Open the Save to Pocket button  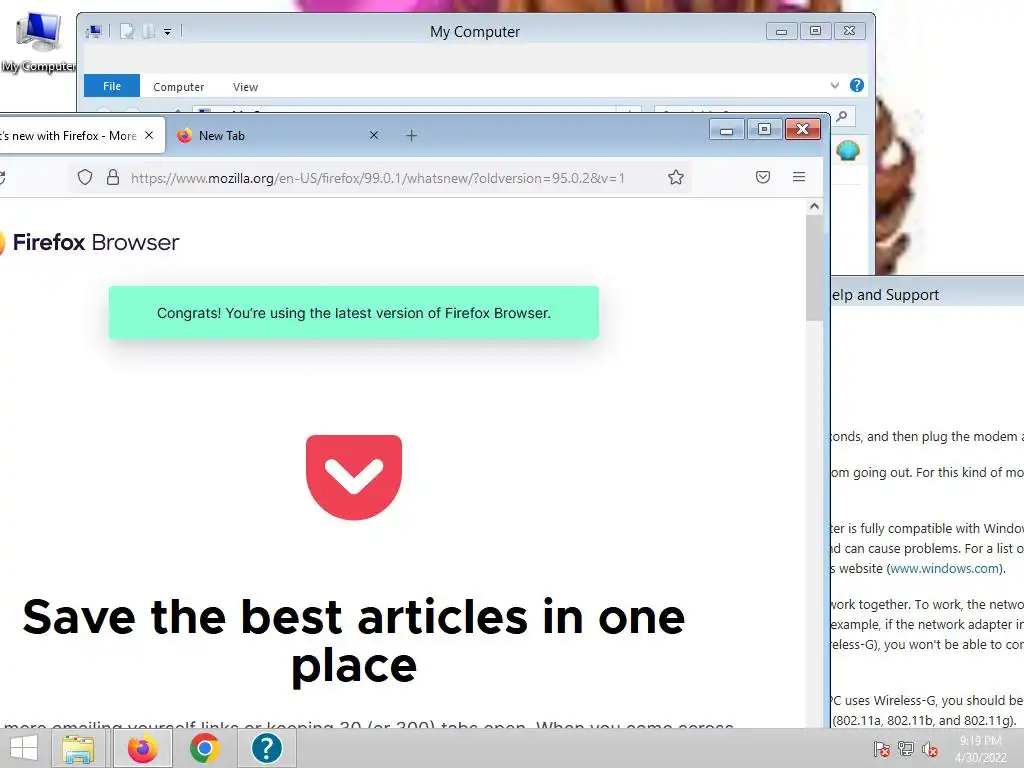(x=763, y=177)
